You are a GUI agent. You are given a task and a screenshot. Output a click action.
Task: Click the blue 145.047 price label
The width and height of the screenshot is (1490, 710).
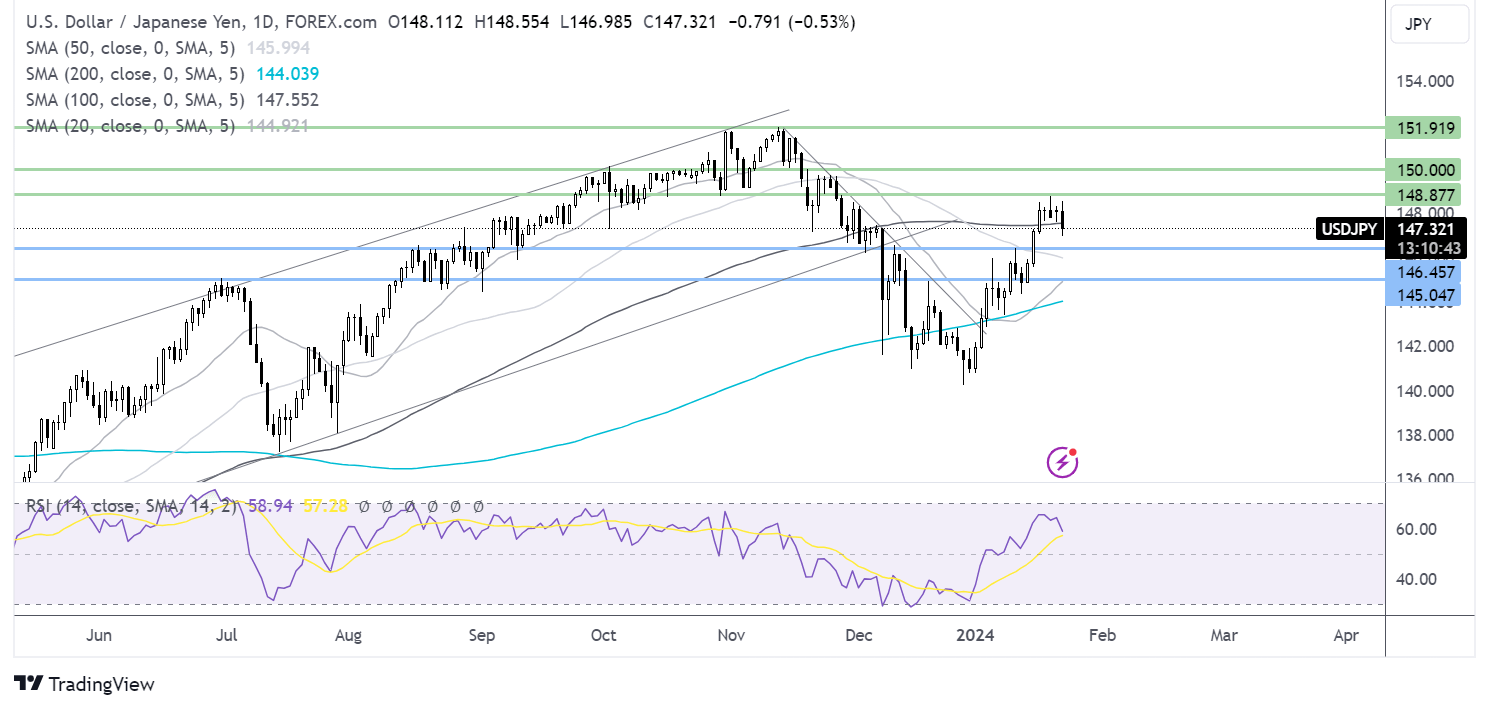pos(1423,295)
